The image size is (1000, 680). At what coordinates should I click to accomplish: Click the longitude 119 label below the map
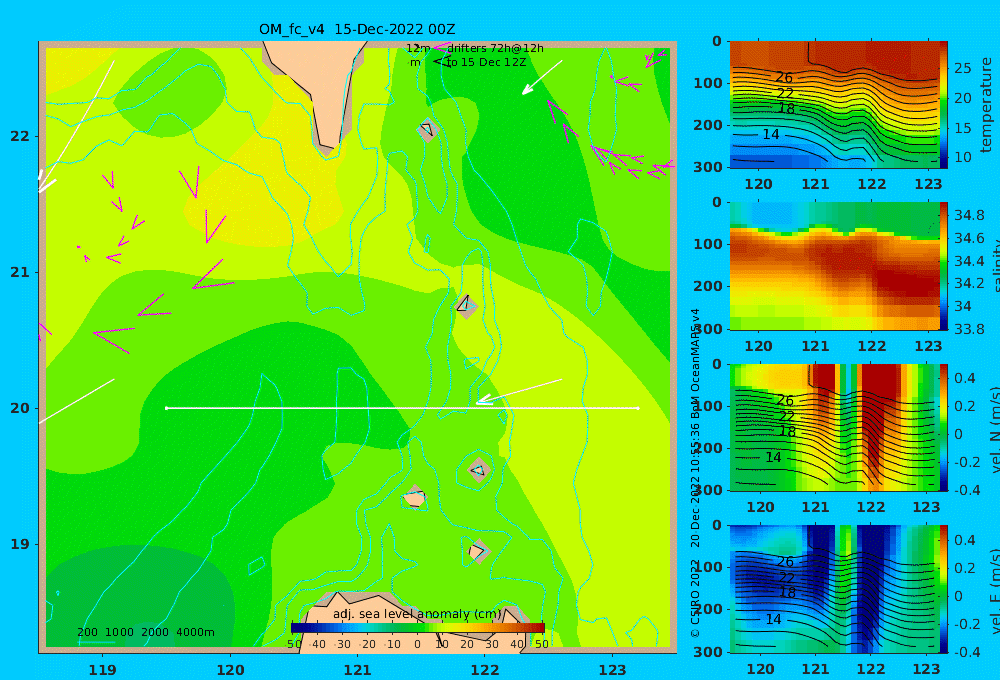pos(102,670)
